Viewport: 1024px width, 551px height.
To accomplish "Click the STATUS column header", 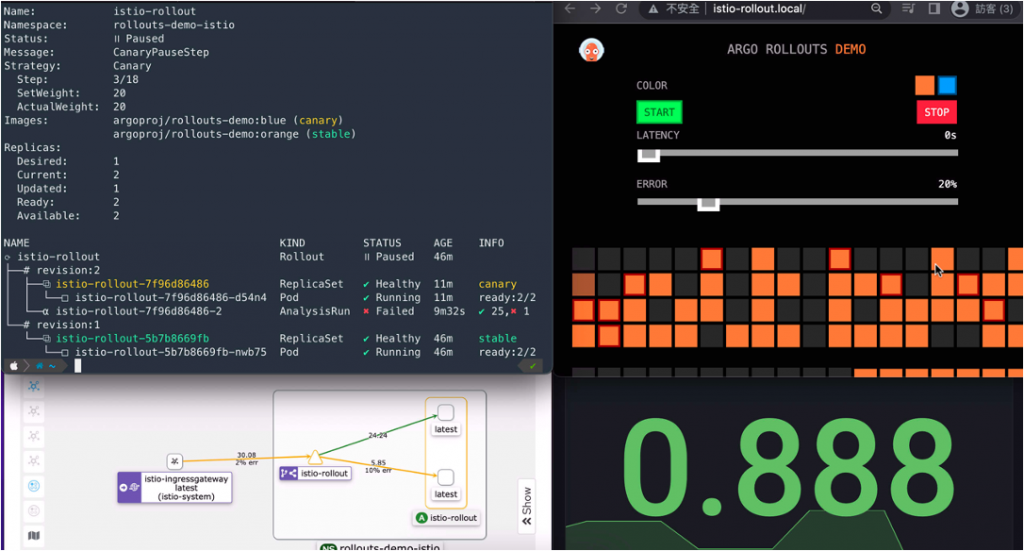I will click(382, 243).
